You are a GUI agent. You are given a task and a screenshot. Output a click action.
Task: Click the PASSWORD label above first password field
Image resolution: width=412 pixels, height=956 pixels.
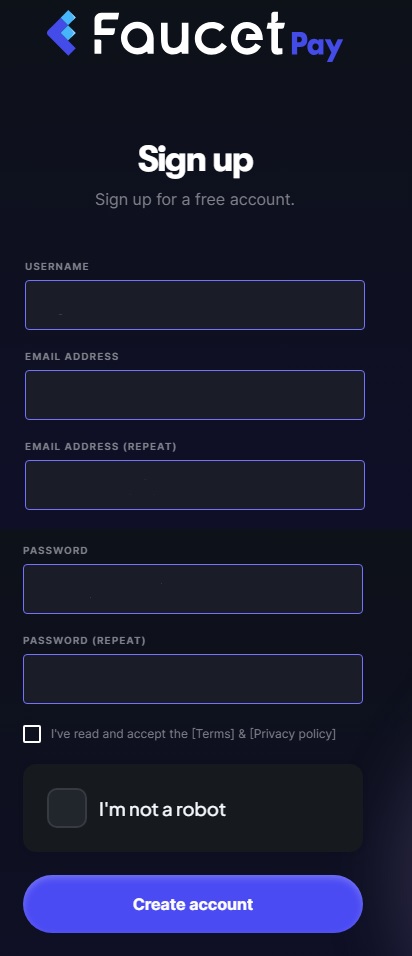coord(55,551)
